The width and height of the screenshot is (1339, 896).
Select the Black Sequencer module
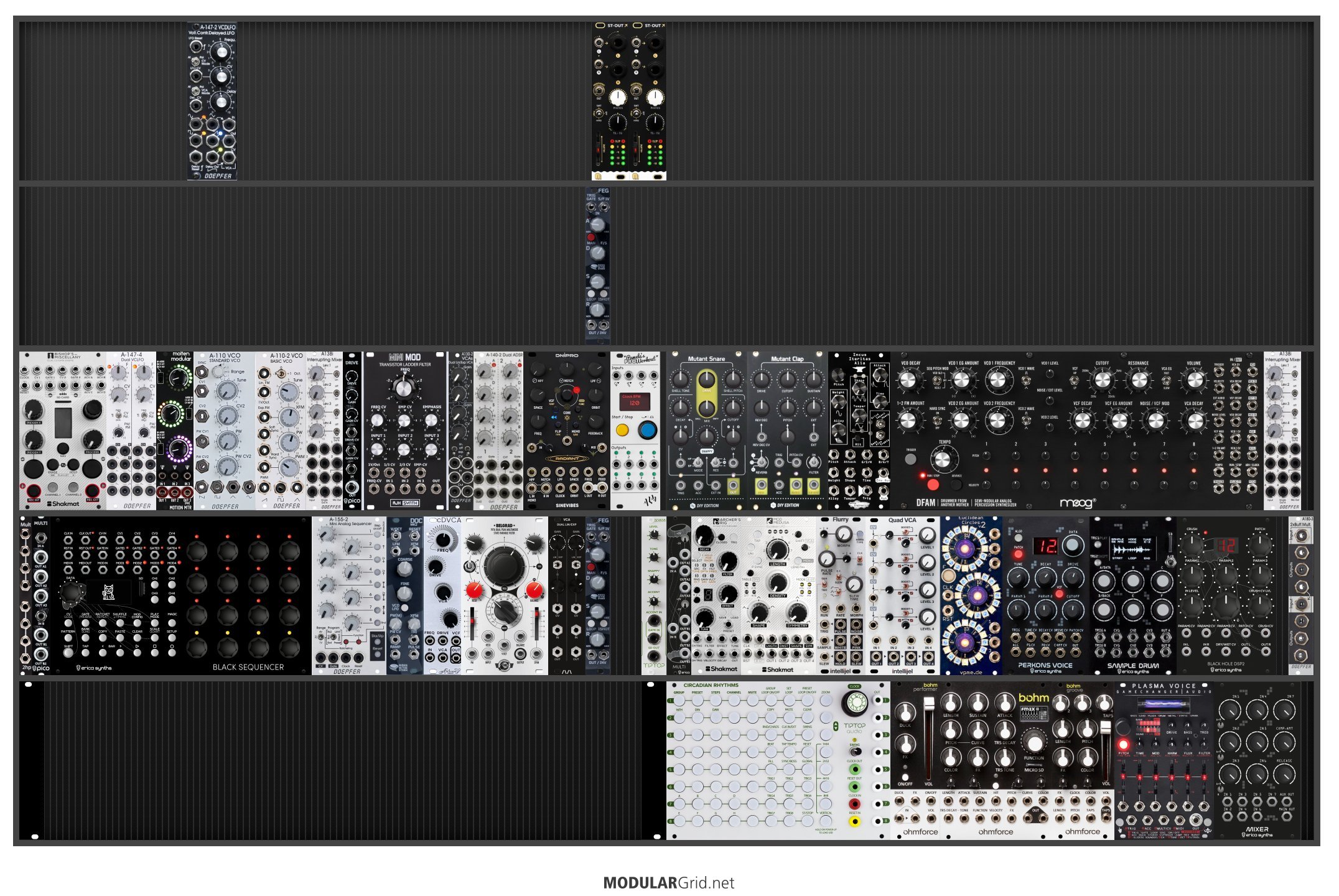click(x=181, y=596)
